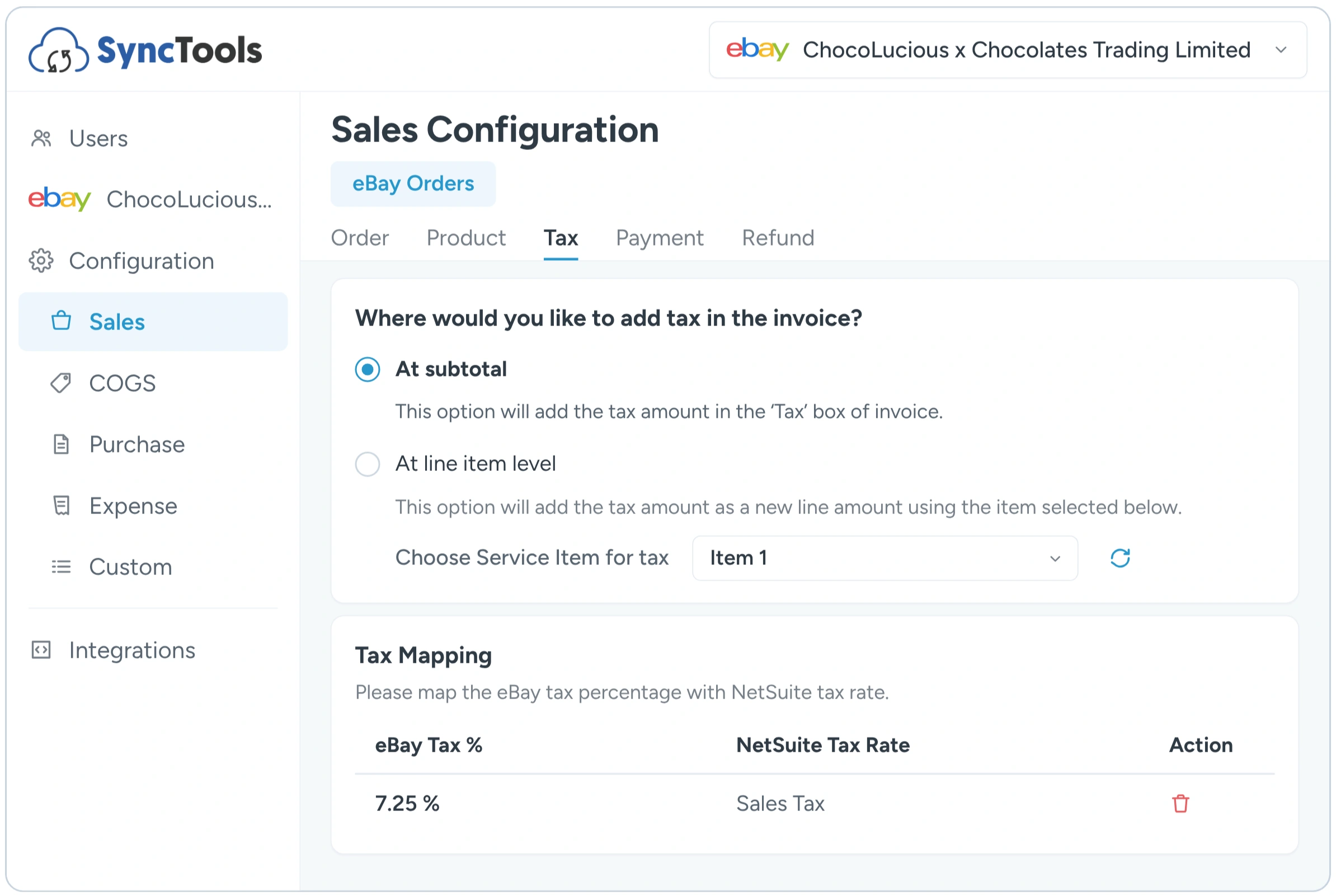1336x896 pixels.
Task: Switch to the Payment tab
Action: (660, 238)
